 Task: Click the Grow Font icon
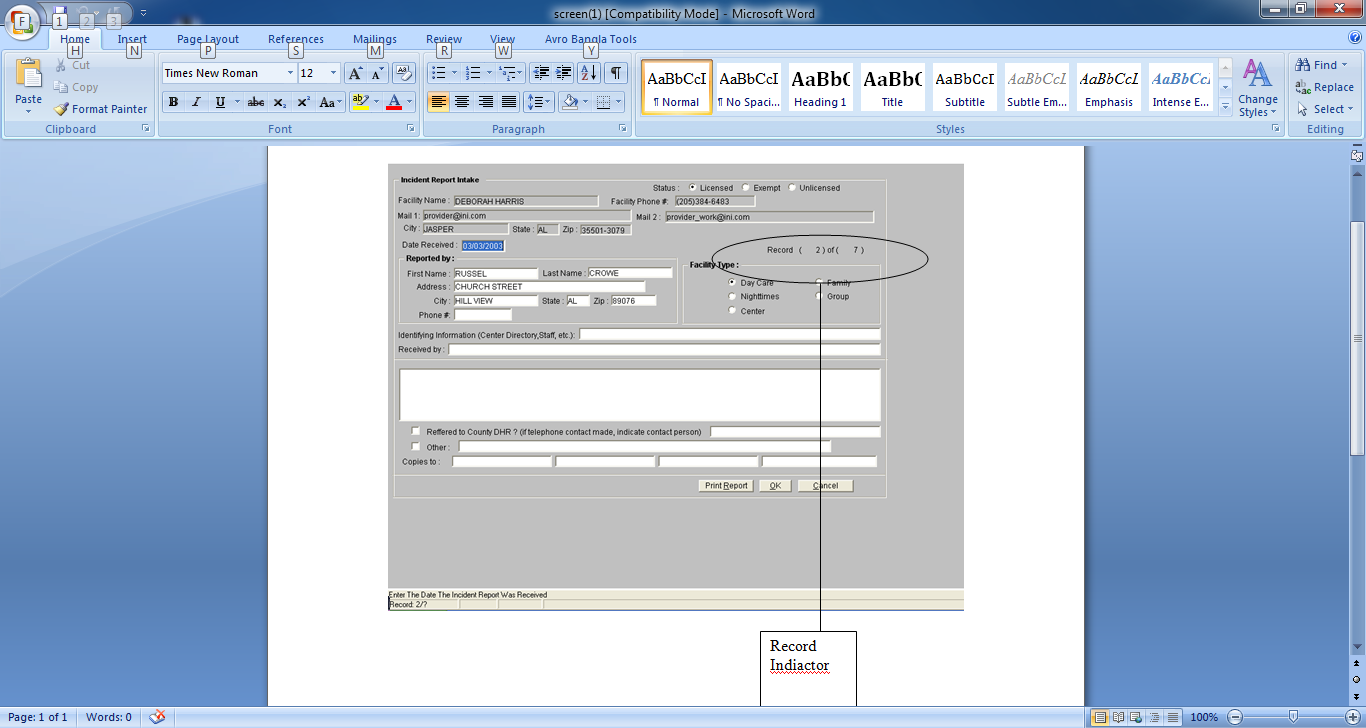[355, 73]
